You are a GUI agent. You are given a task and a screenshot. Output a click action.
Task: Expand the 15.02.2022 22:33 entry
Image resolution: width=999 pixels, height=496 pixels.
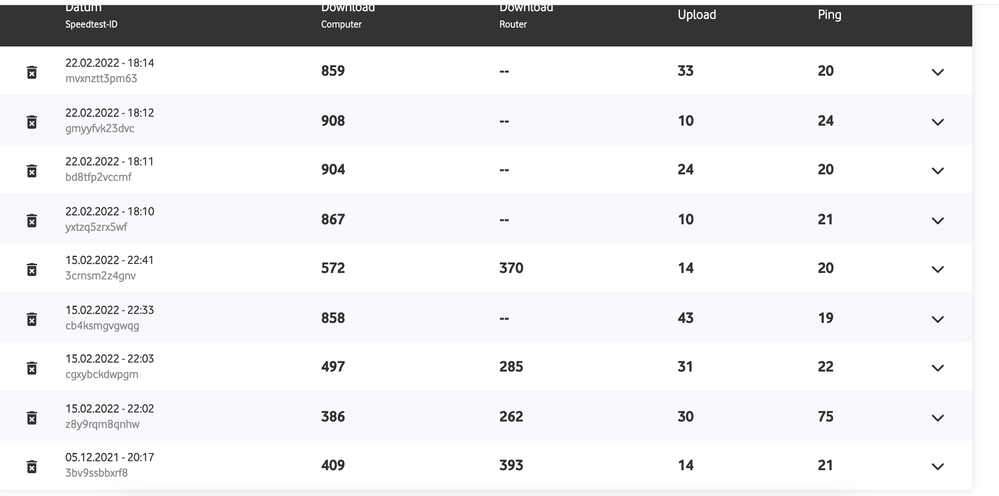937,319
